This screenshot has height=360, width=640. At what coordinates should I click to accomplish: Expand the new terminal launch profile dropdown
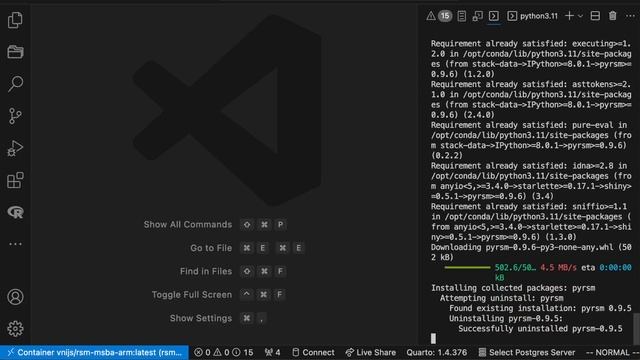(580, 16)
